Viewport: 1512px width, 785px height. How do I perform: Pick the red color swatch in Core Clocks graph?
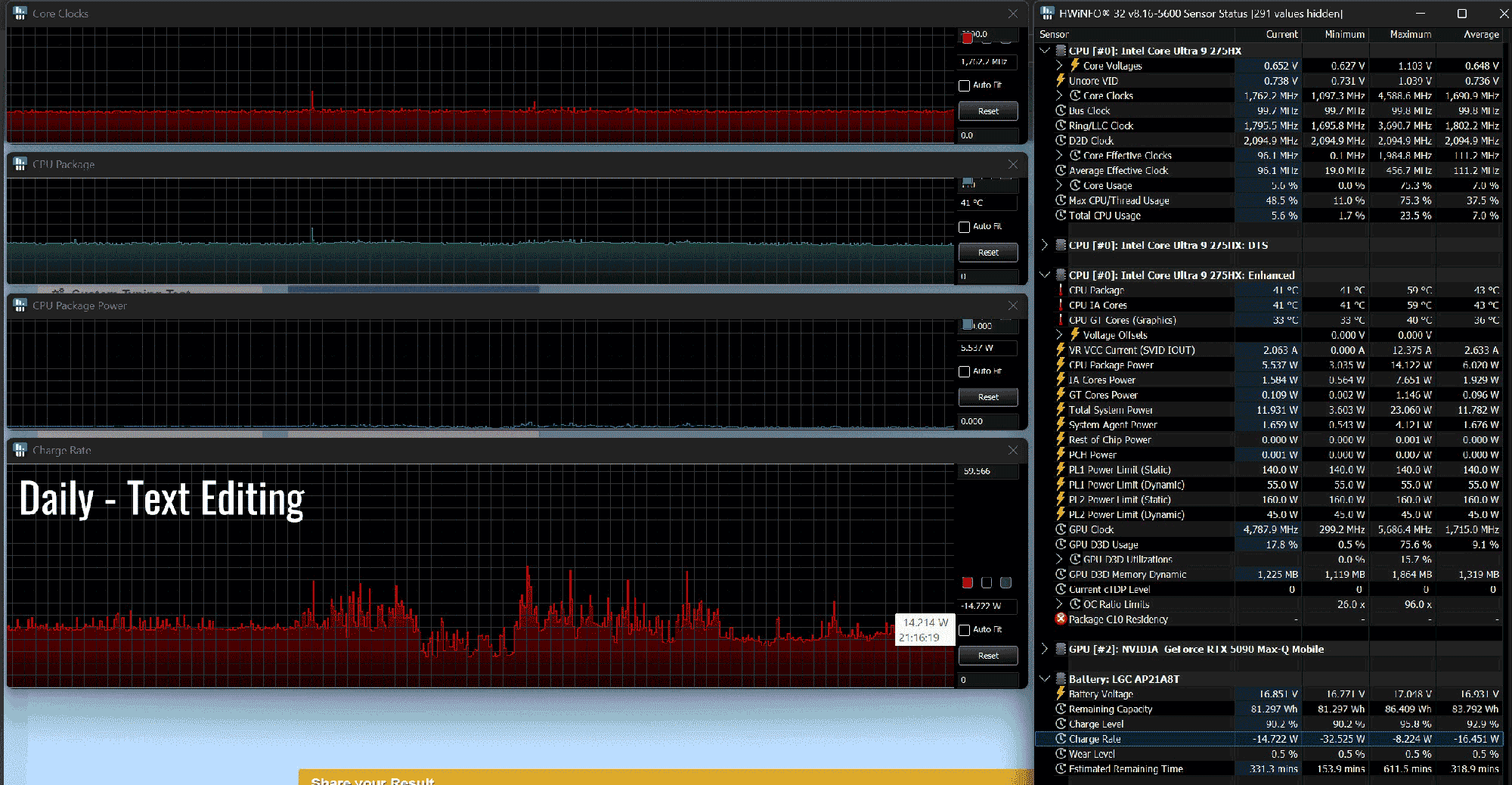(967, 38)
